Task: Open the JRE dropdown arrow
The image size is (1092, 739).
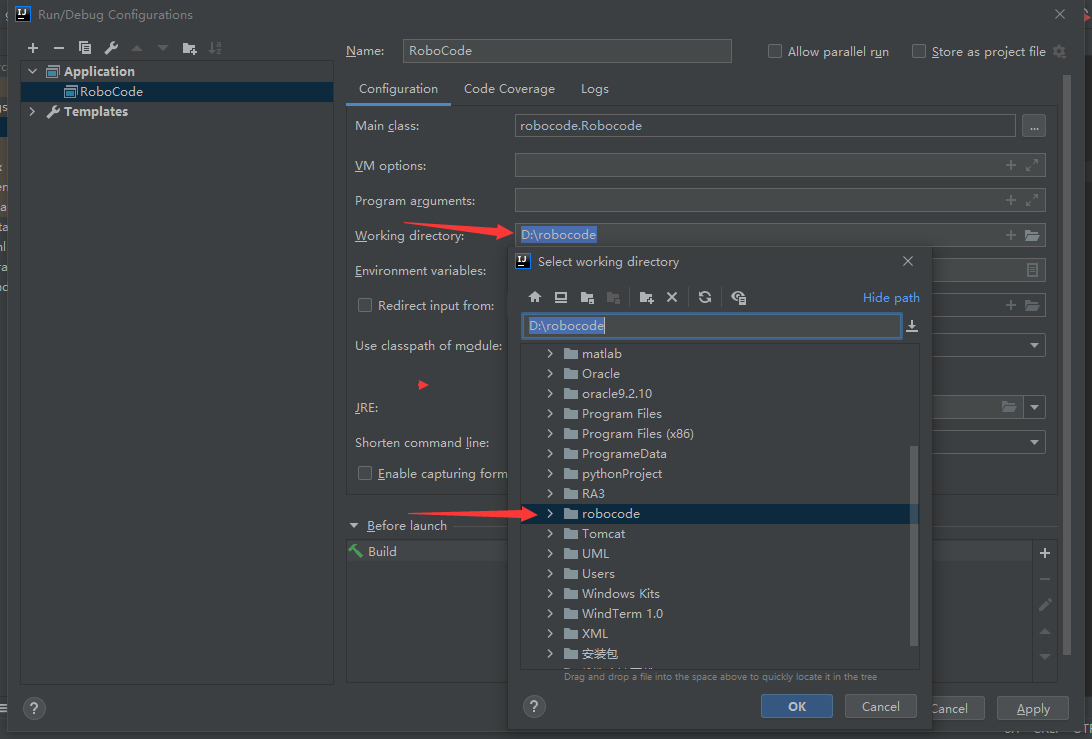Action: click(1034, 407)
